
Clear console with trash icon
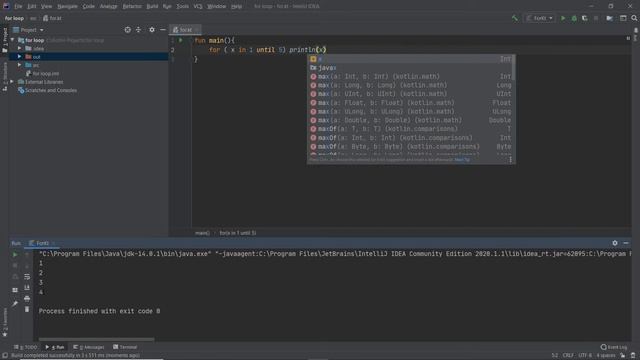[x=27, y=309]
